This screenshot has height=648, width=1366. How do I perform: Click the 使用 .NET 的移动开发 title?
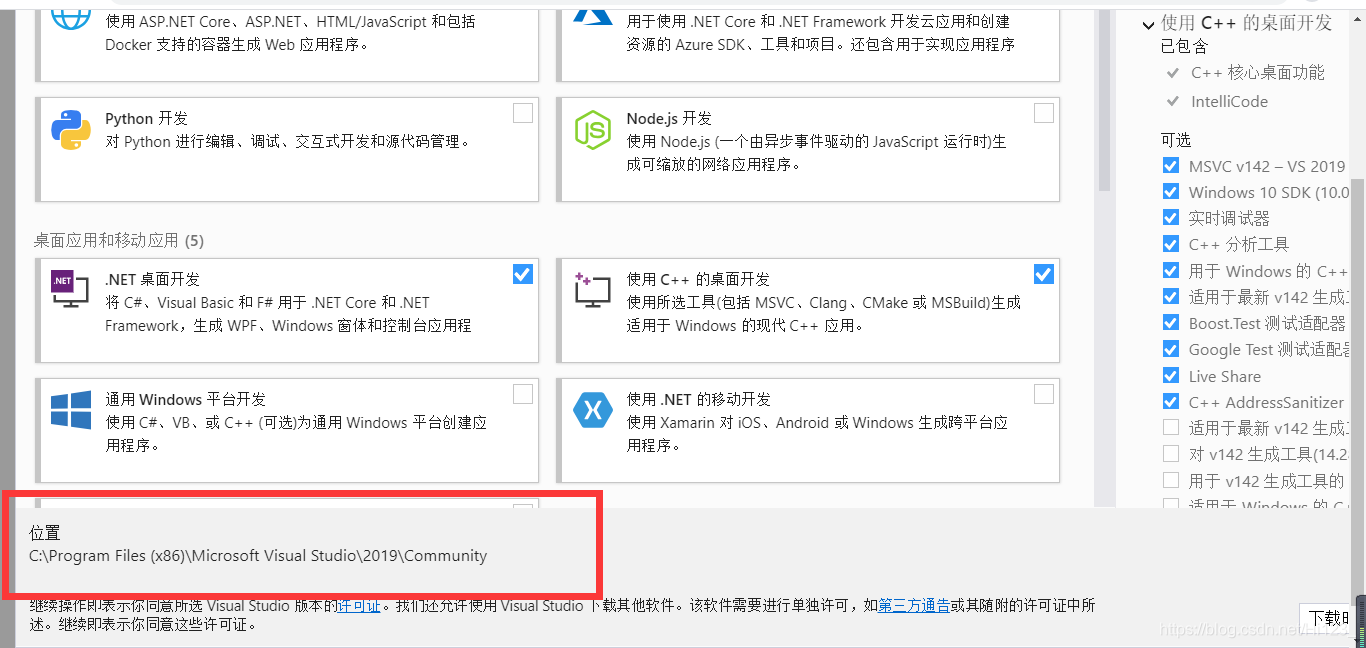pyautogui.click(x=699, y=399)
